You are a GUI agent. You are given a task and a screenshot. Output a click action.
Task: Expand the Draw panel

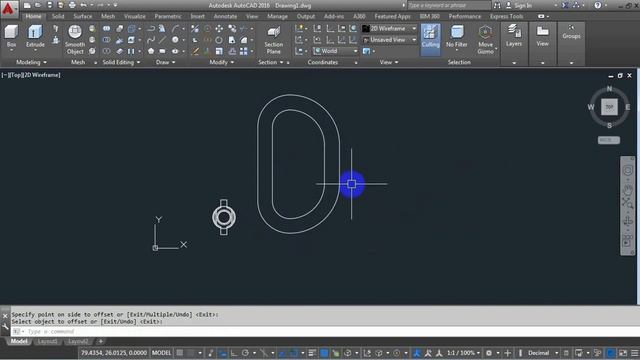(x=165, y=62)
